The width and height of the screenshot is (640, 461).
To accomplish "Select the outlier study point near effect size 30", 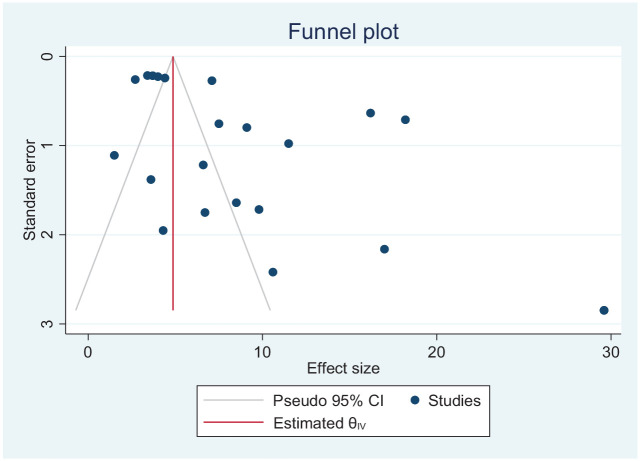I will (x=604, y=310).
